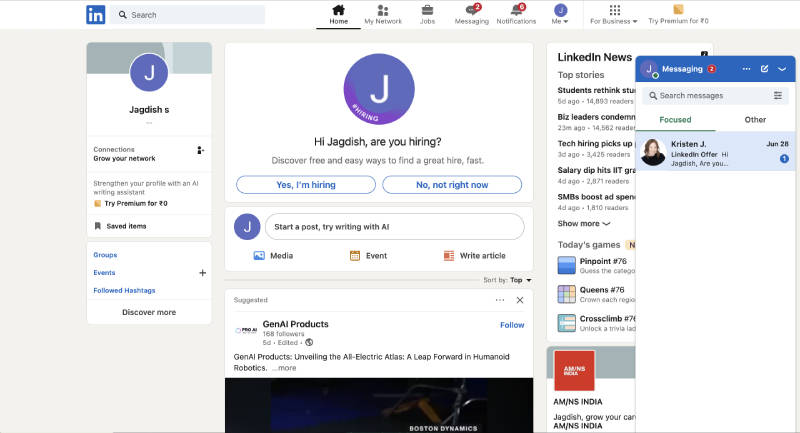Viewport: 800px width, 433px height.
Task: Click the Yes, I'm hiring button
Action: pos(306,184)
